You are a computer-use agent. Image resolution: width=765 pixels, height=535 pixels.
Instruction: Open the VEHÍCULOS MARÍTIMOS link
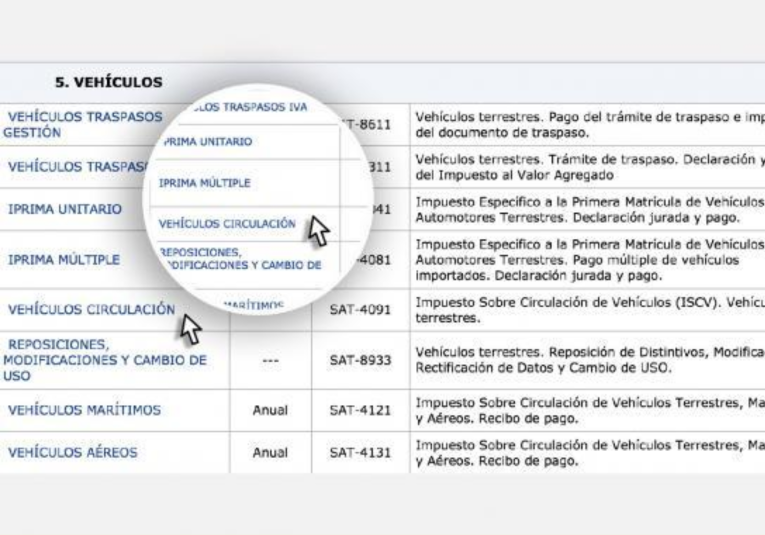84,410
